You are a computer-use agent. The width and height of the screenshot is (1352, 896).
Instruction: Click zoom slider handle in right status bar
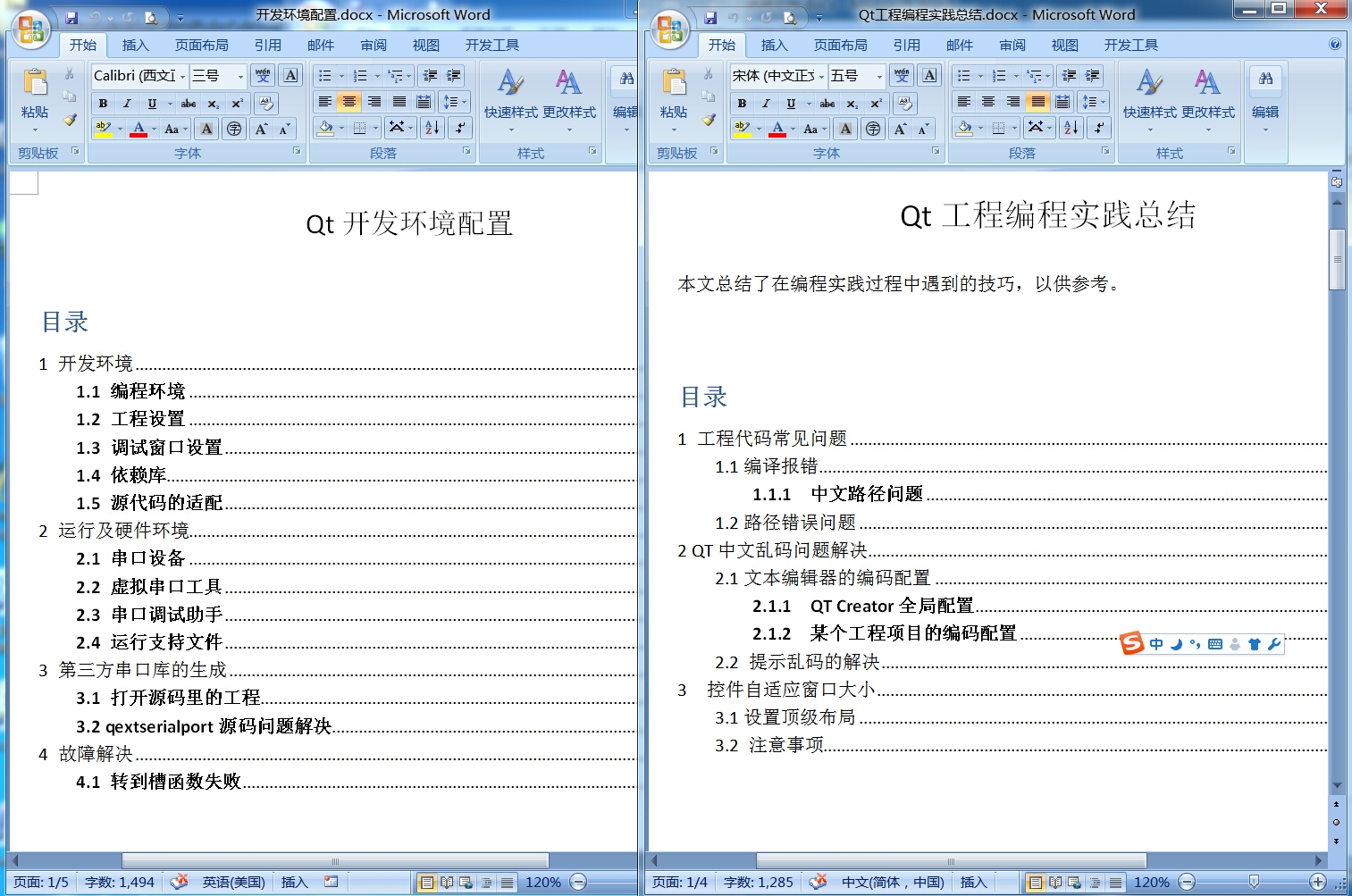(x=1254, y=882)
